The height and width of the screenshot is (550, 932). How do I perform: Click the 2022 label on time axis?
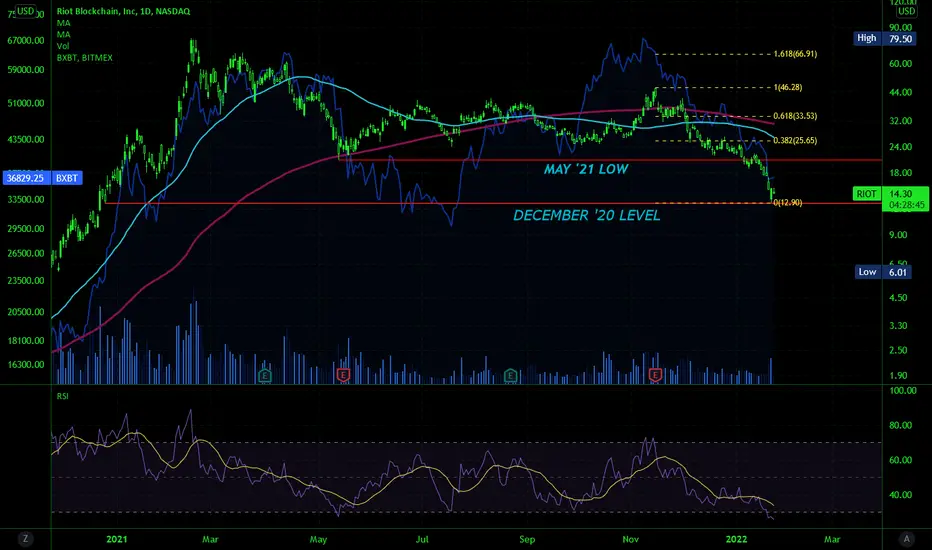[736, 539]
